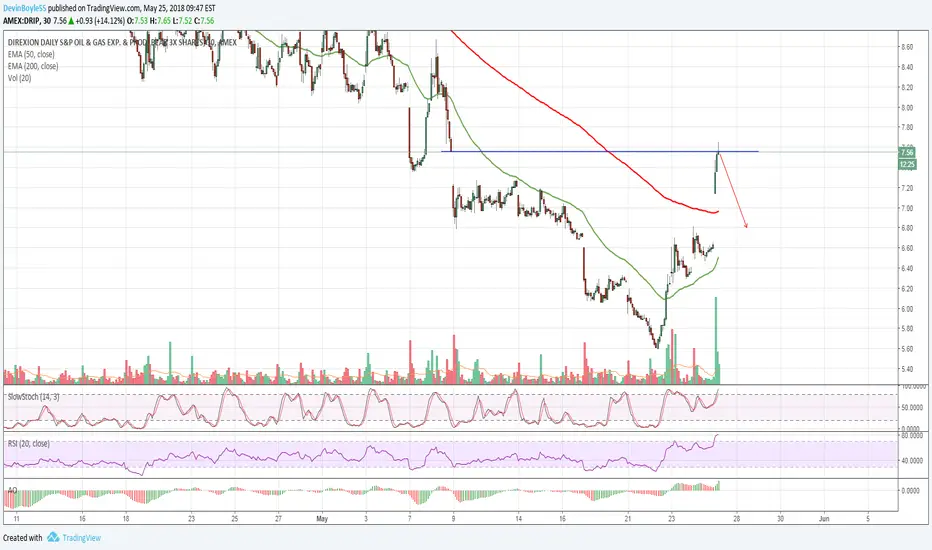Click the current price tag 7.56
The width and height of the screenshot is (932, 550).
click(x=907, y=153)
